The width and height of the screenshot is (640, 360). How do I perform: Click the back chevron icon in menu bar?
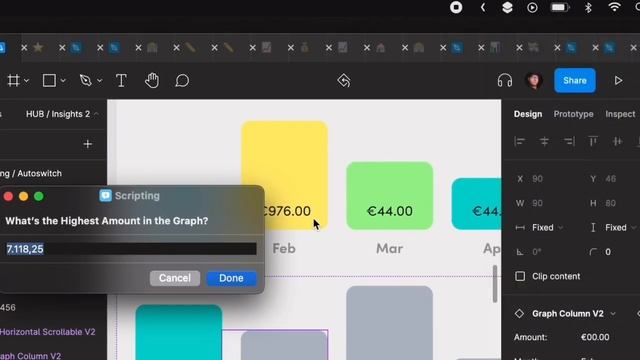483,7
